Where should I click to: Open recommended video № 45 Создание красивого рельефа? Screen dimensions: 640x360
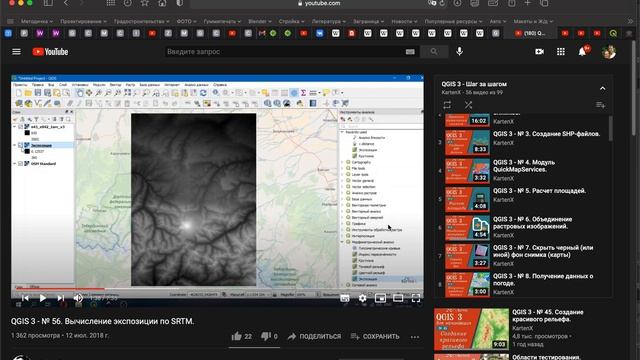pos(522,329)
